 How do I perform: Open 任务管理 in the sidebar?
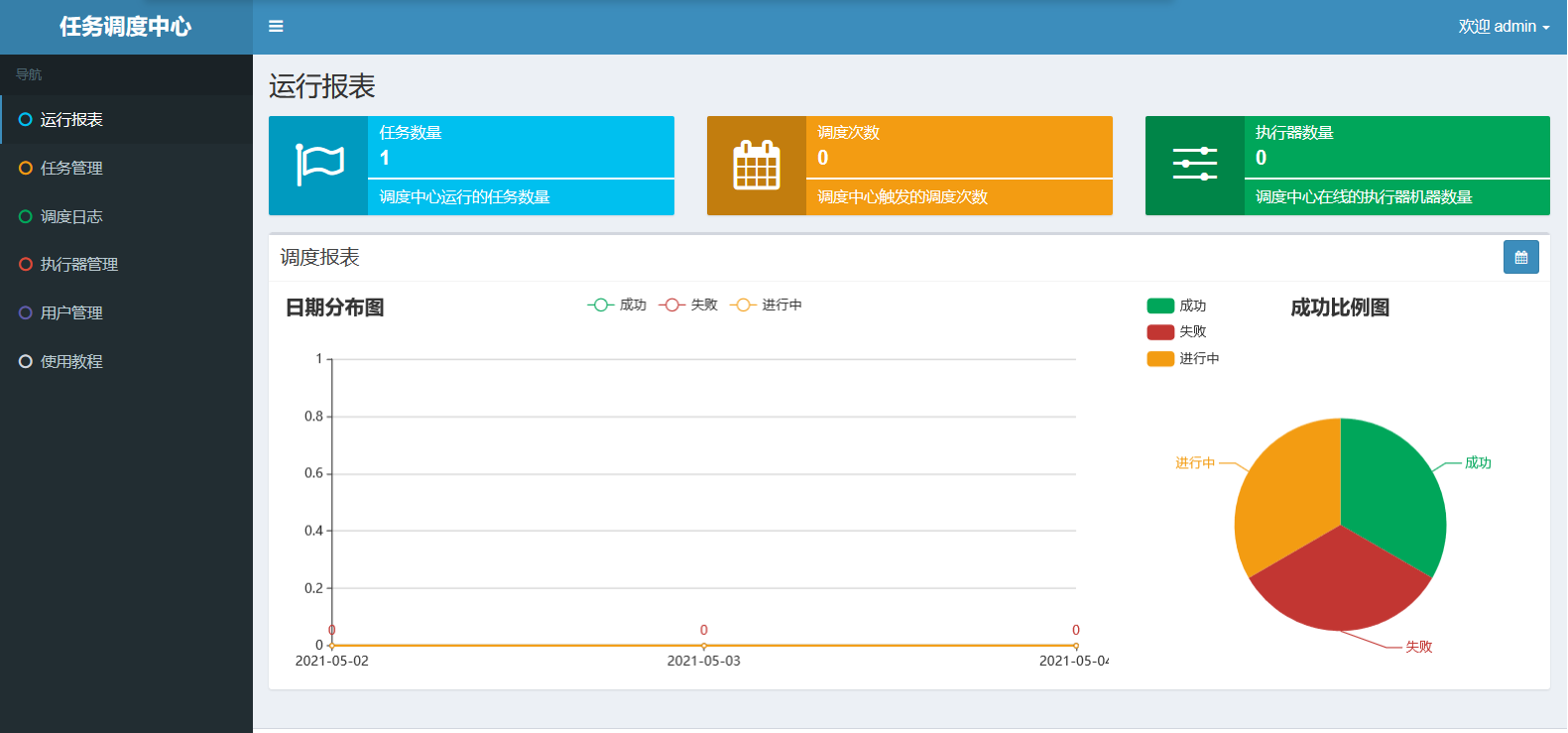(x=127, y=169)
